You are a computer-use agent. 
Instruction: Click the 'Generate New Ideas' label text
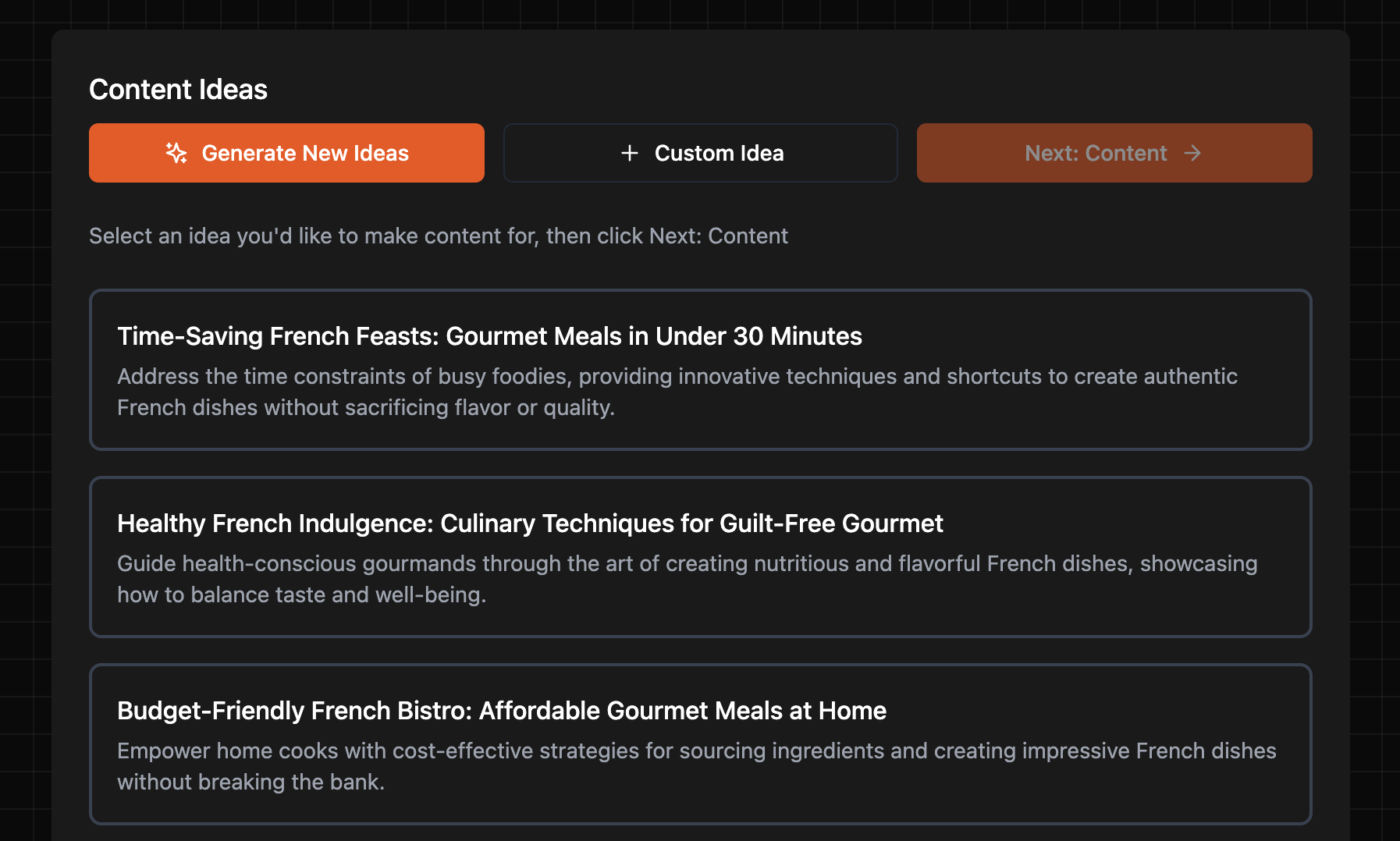click(x=305, y=153)
